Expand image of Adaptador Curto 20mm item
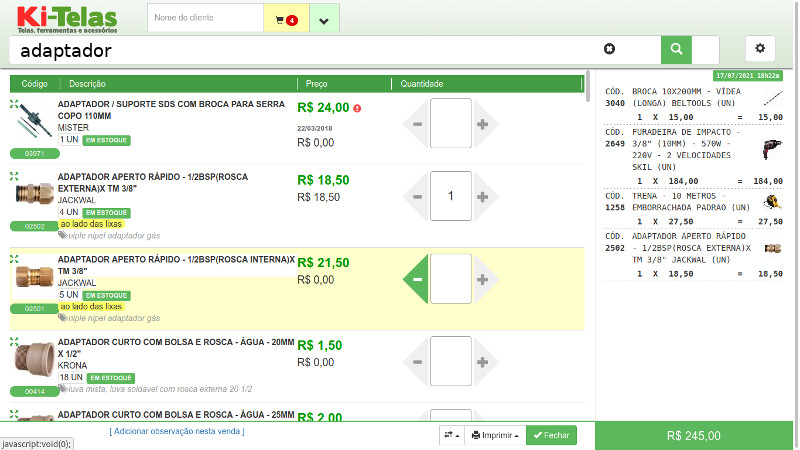 click(14, 342)
